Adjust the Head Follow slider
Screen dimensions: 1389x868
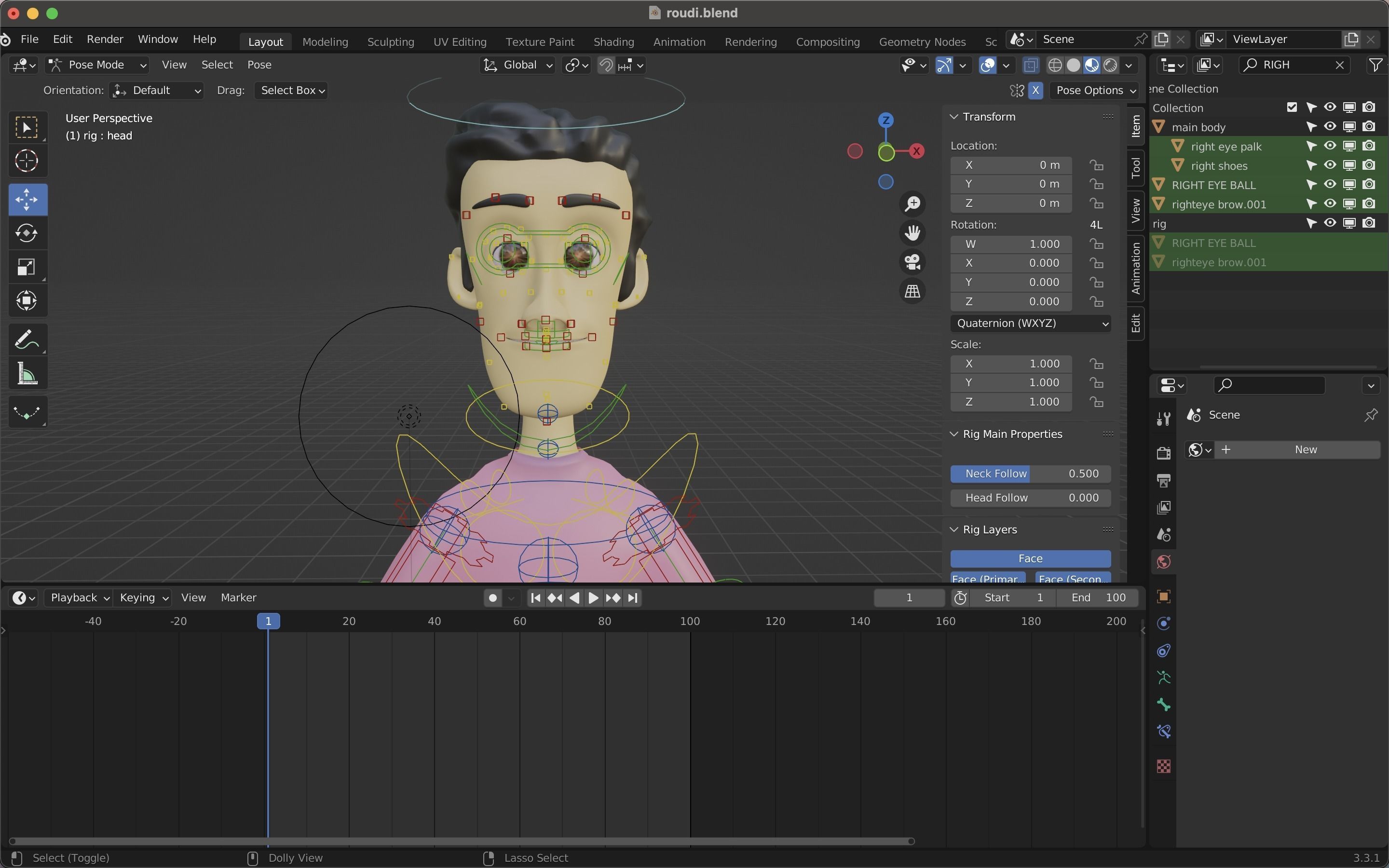[x=1030, y=498]
